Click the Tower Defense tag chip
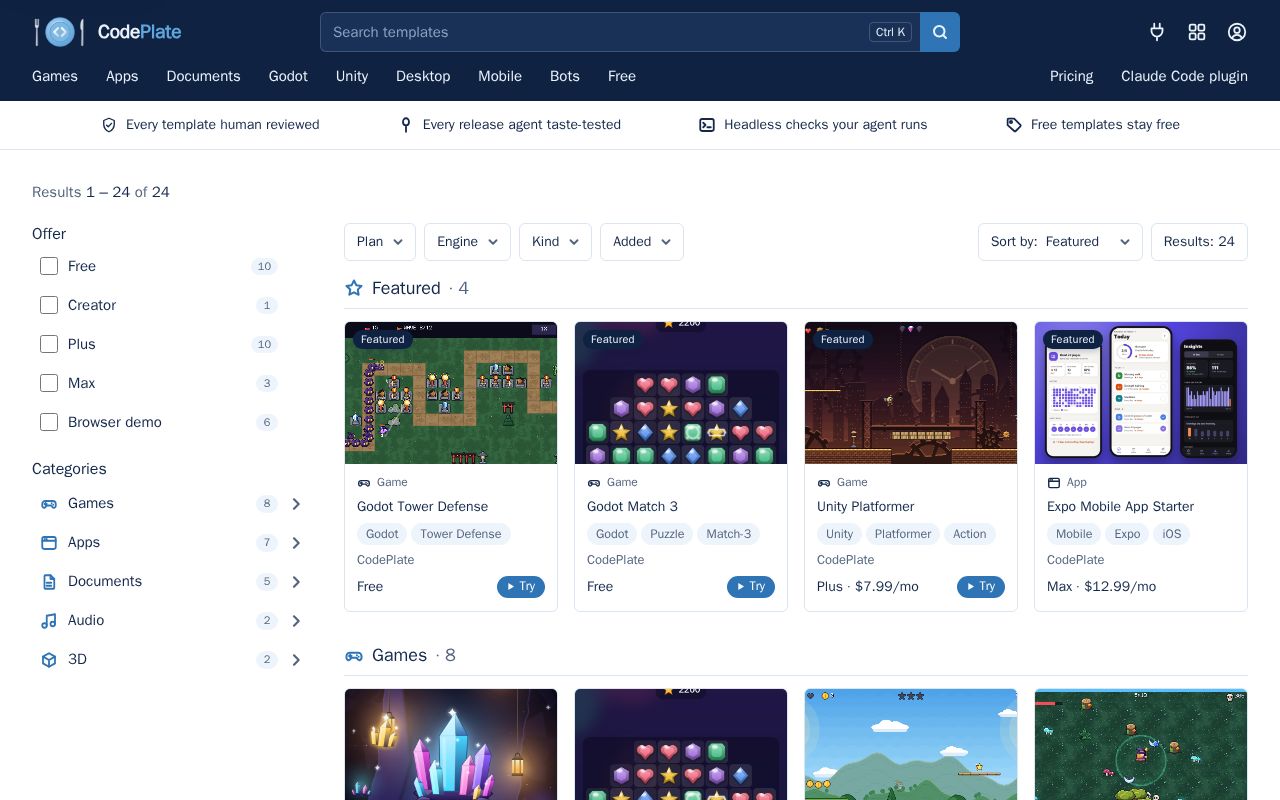The width and height of the screenshot is (1280, 800). pyautogui.click(x=461, y=534)
